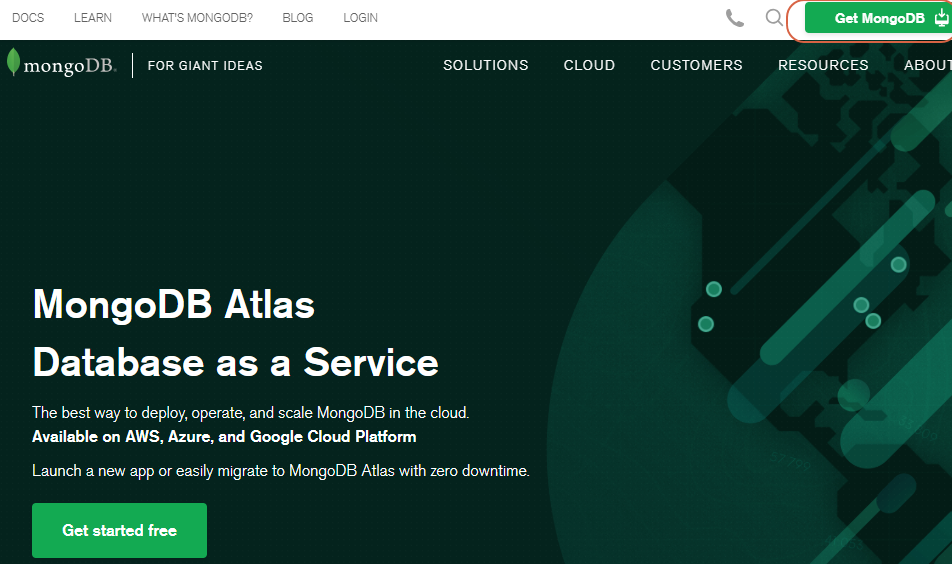Click the FOR GIANT IDEAS tagline
The image size is (952, 564).
click(205, 66)
